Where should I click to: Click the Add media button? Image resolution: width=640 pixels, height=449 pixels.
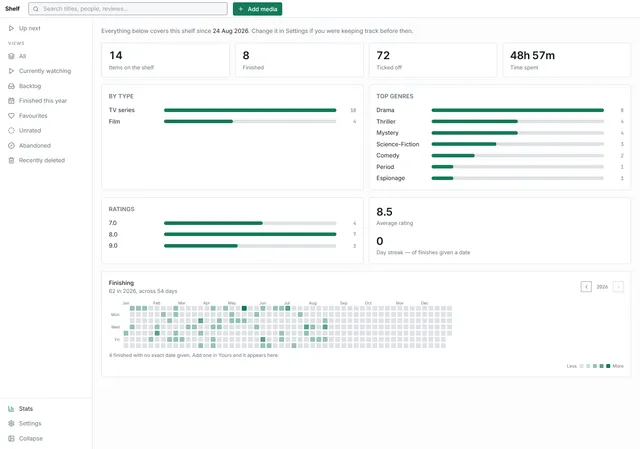258,9
